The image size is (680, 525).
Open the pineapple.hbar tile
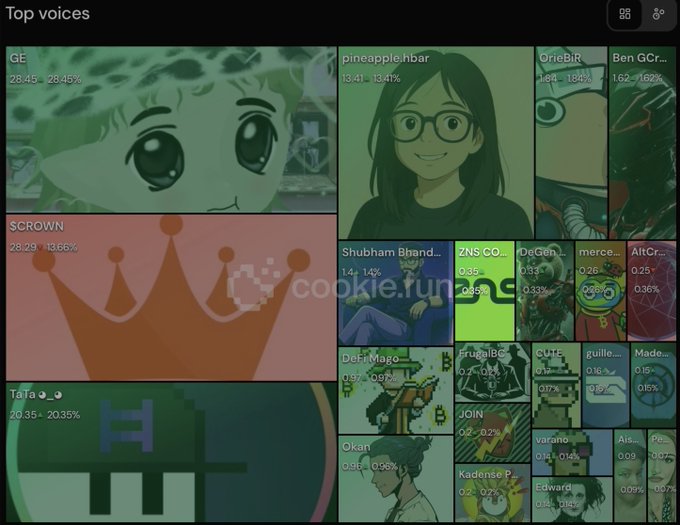[436, 143]
